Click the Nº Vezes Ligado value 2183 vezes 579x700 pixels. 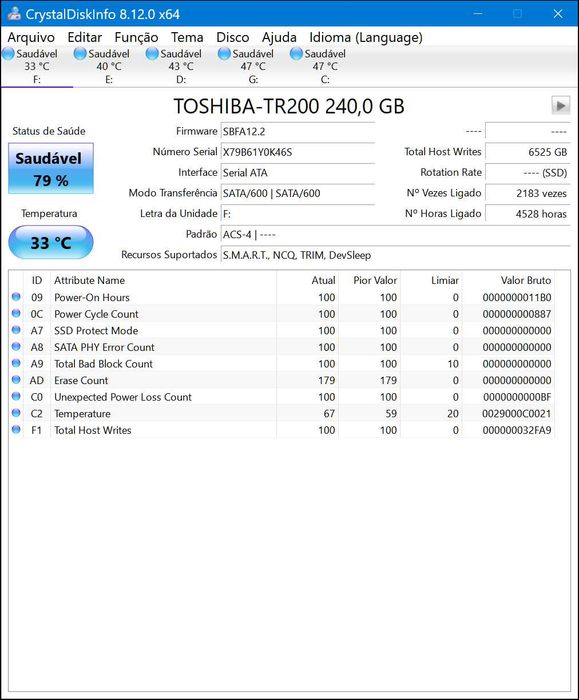click(x=528, y=193)
